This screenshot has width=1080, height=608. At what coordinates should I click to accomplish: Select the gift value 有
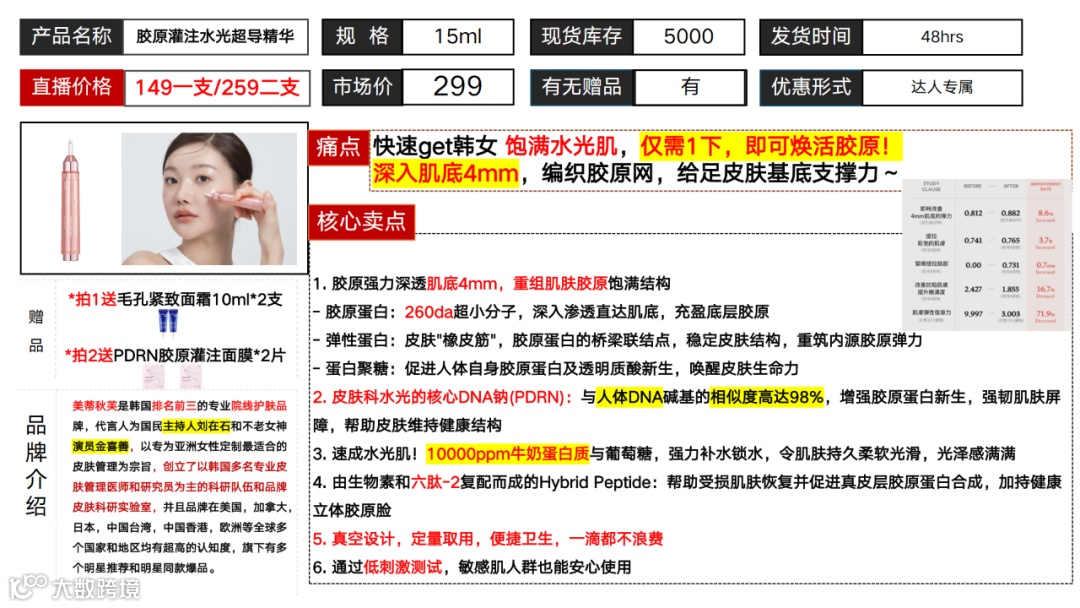(690, 87)
